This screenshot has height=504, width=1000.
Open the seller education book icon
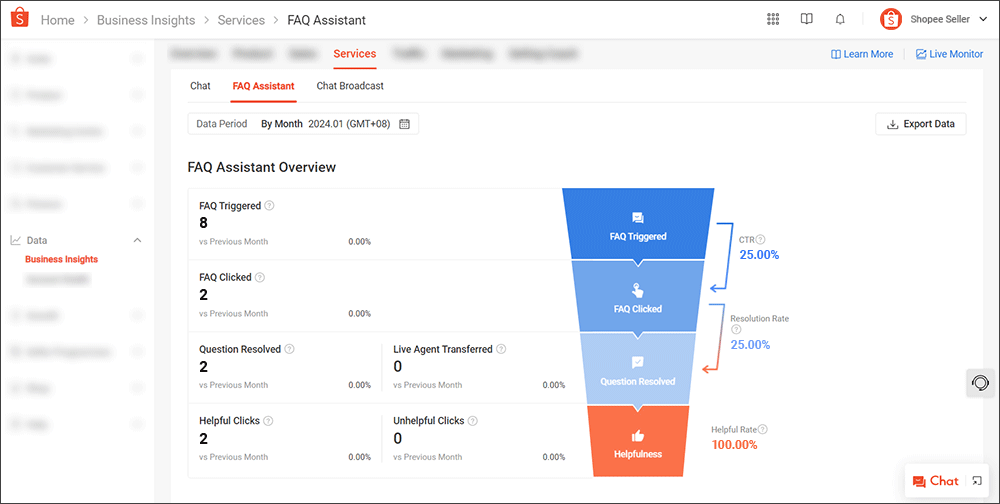[x=807, y=19]
